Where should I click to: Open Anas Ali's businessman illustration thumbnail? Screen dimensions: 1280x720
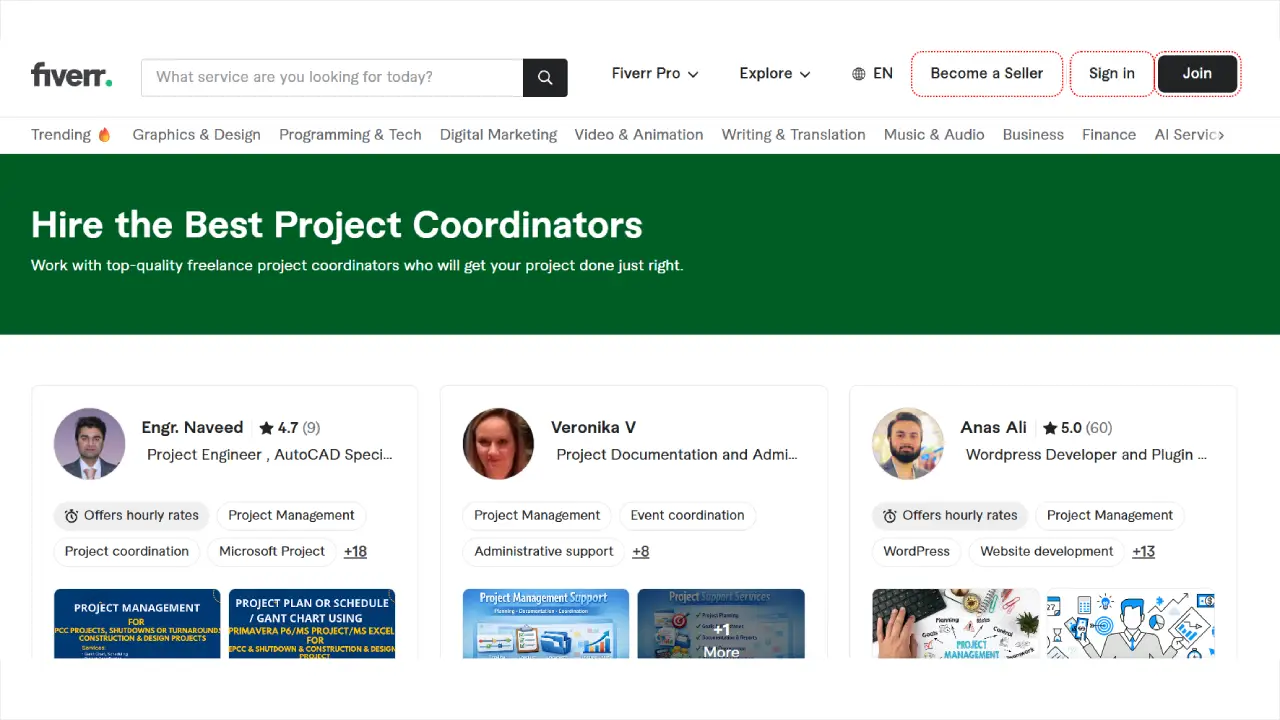point(1131,623)
